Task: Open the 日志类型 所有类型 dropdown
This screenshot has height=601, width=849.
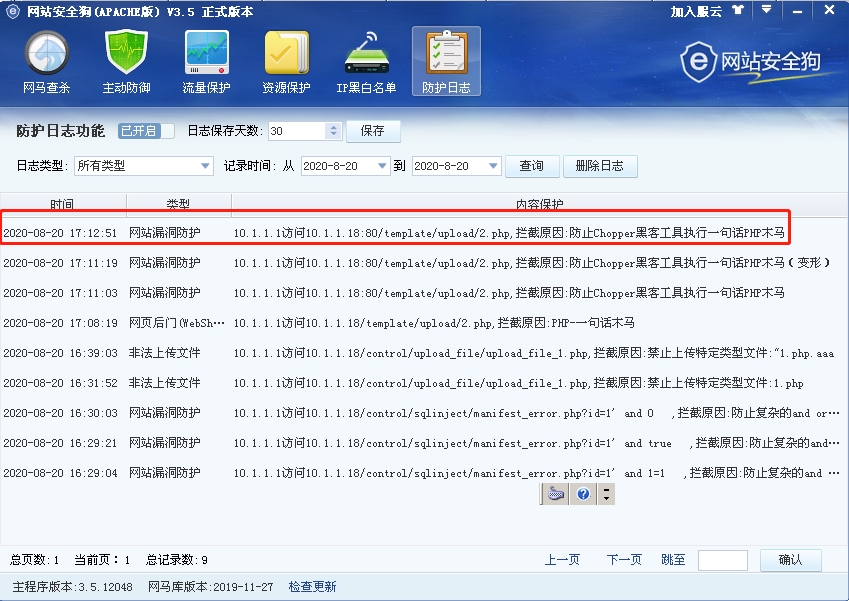Action: click(x=143, y=166)
